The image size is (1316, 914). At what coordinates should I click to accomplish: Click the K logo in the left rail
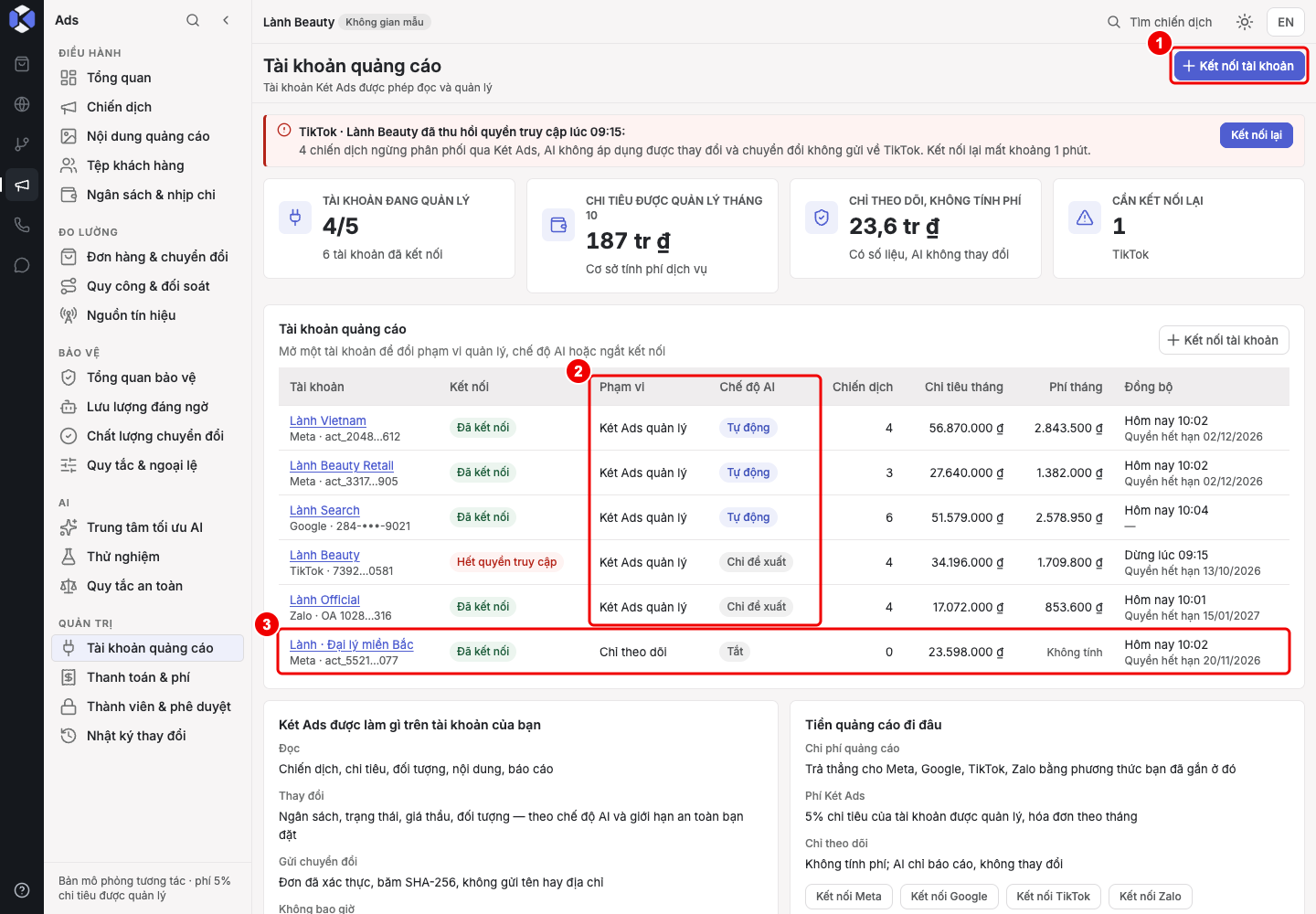pyautogui.click(x=22, y=19)
